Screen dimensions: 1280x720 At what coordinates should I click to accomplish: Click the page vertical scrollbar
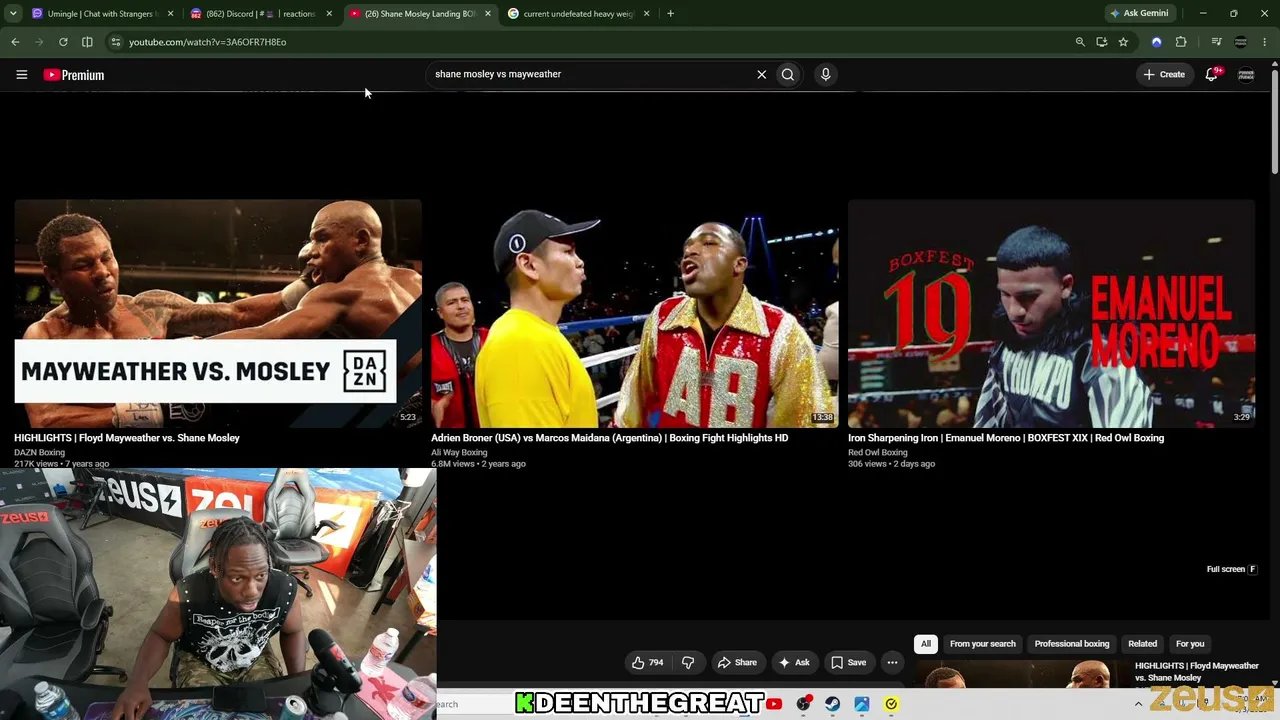click(x=1275, y=120)
